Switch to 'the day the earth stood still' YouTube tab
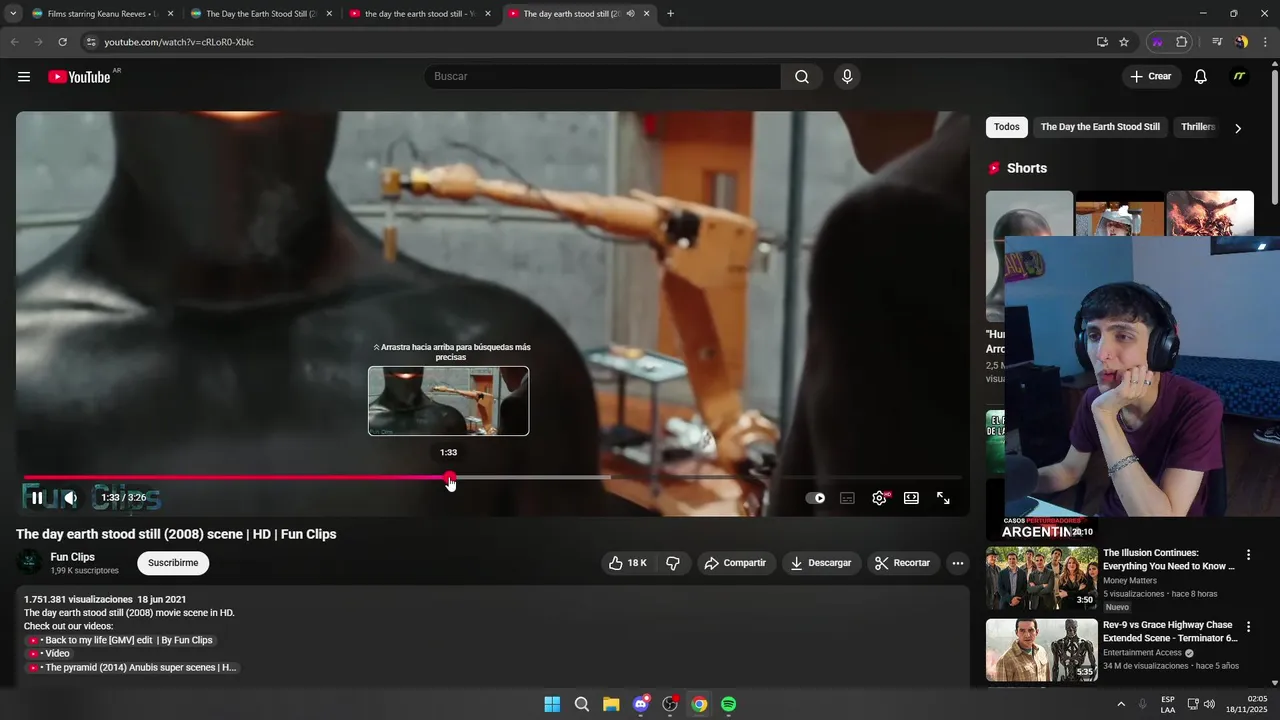The image size is (1280, 720). tap(419, 14)
